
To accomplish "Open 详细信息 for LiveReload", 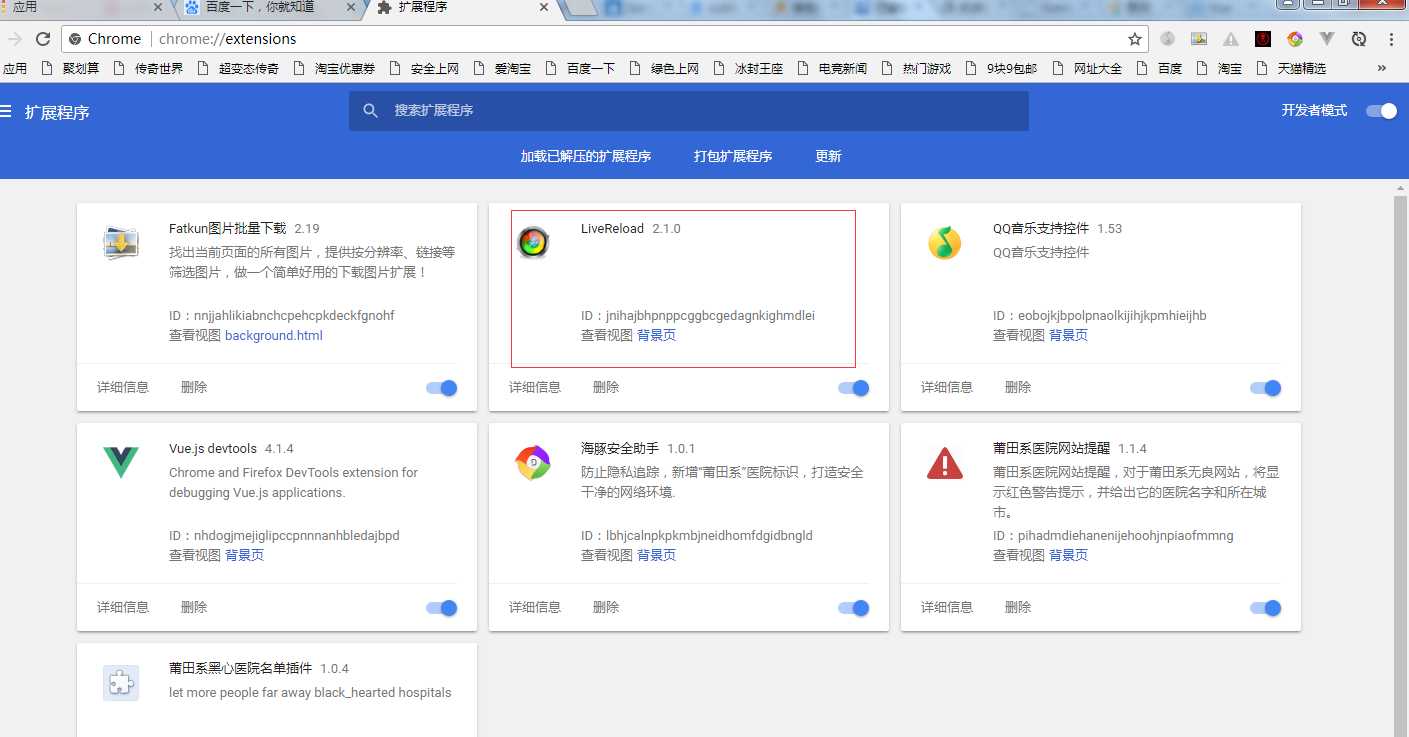I will (535, 387).
